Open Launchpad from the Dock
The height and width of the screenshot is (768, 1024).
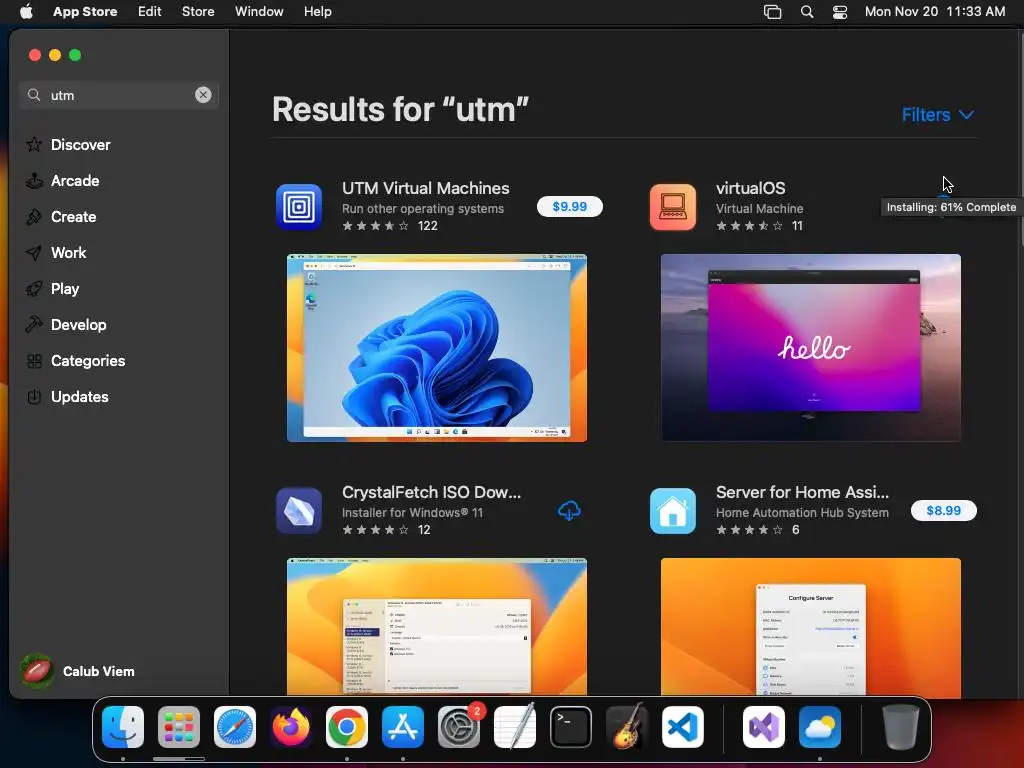pos(179,726)
